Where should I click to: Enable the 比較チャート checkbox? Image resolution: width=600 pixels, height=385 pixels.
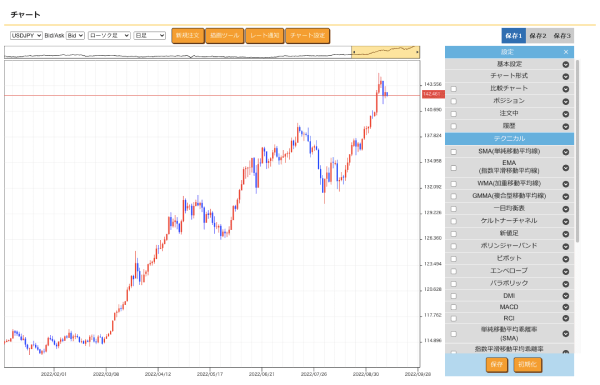click(453, 89)
